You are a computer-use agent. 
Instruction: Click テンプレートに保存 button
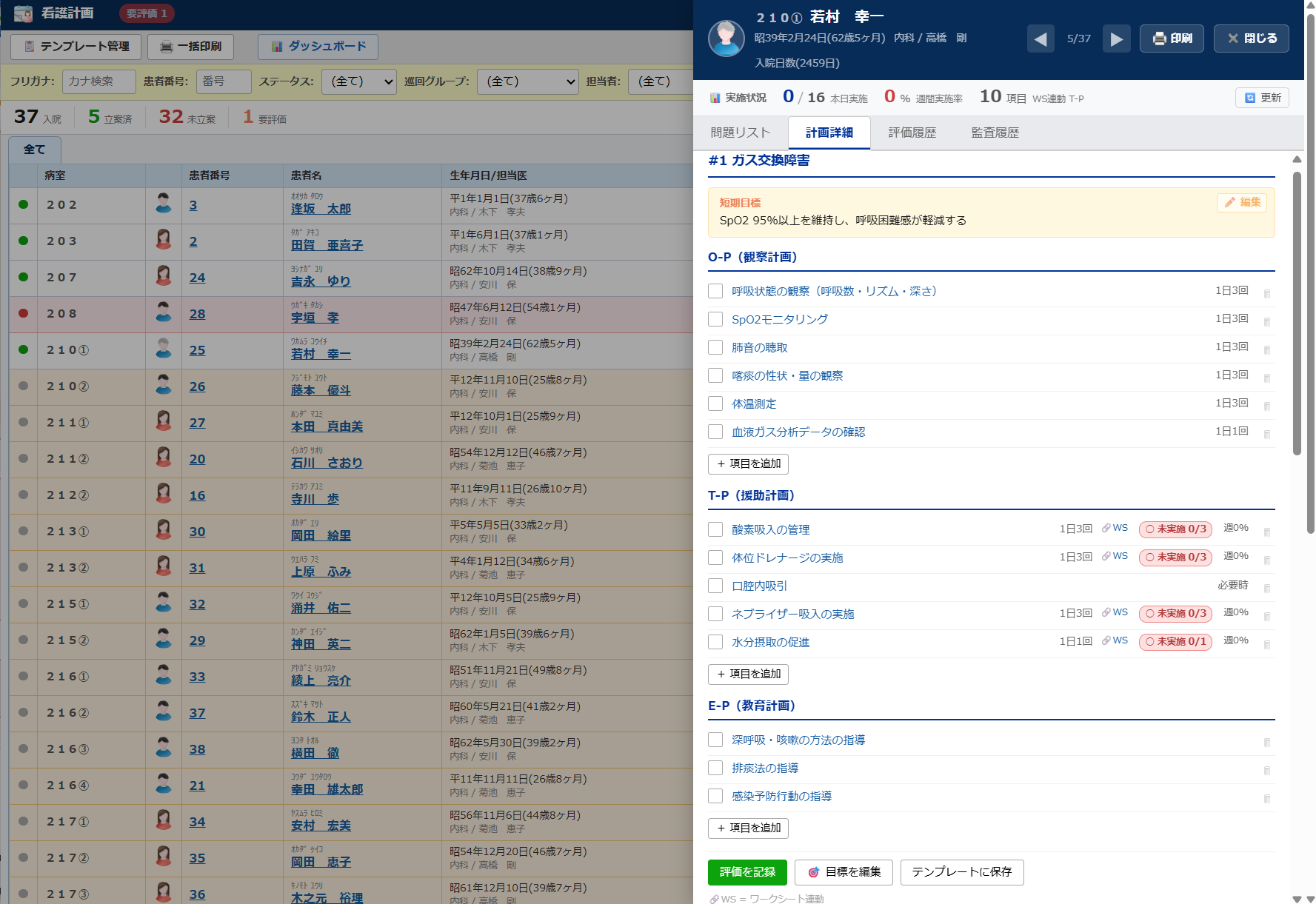[962, 872]
